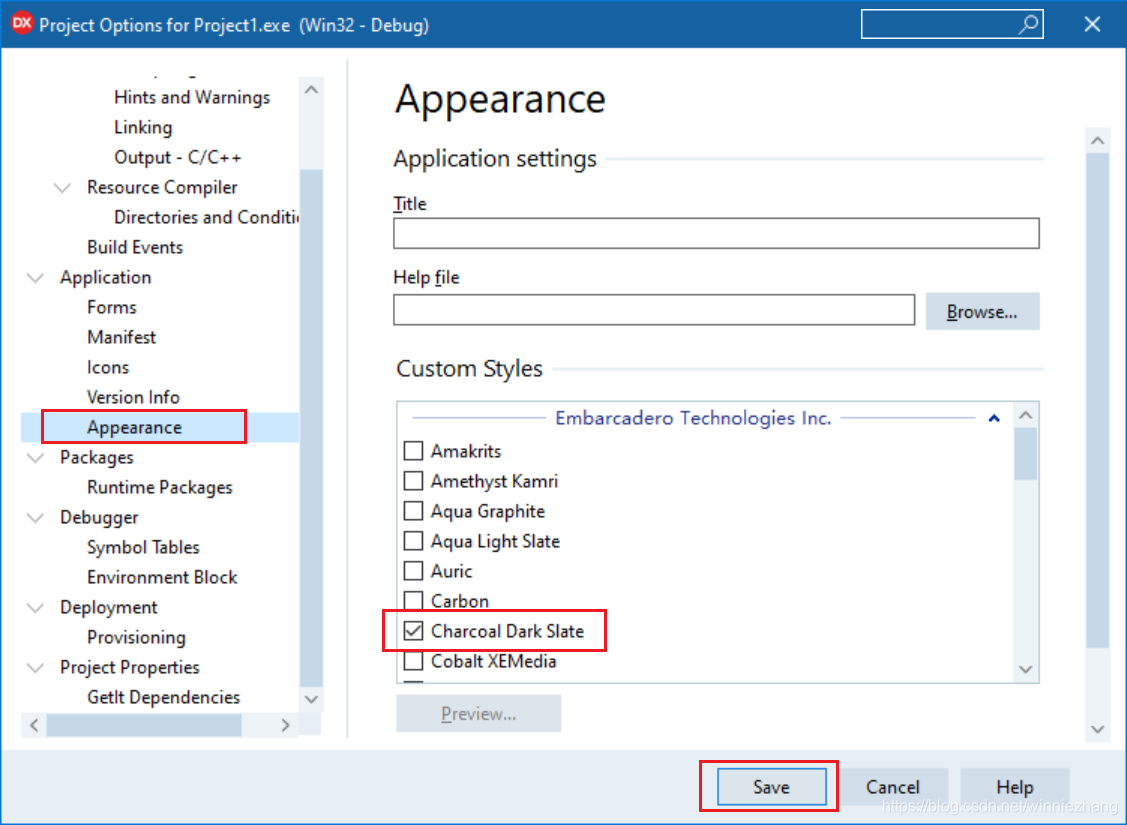Screen dimensions: 1127x825
Task: Click the Cancel button
Action: (893, 787)
